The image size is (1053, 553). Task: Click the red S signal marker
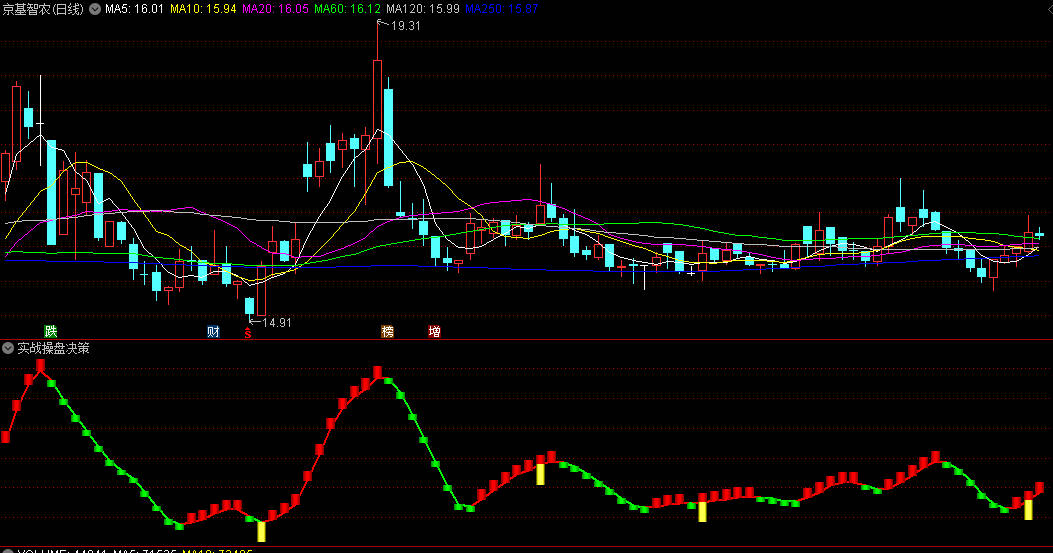coord(248,333)
